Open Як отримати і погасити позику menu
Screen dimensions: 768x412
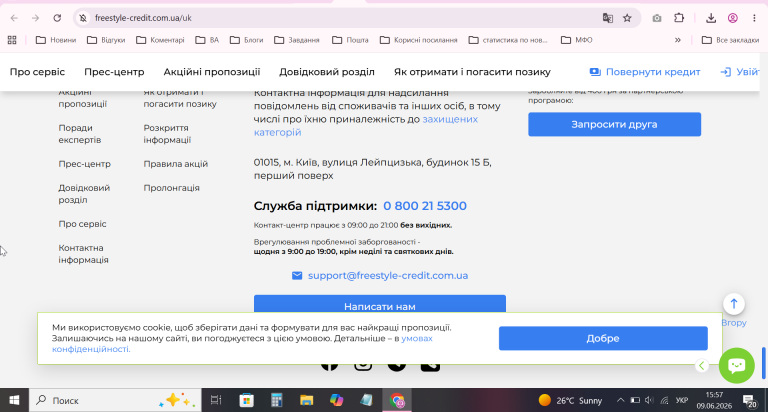tap(472, 72)
